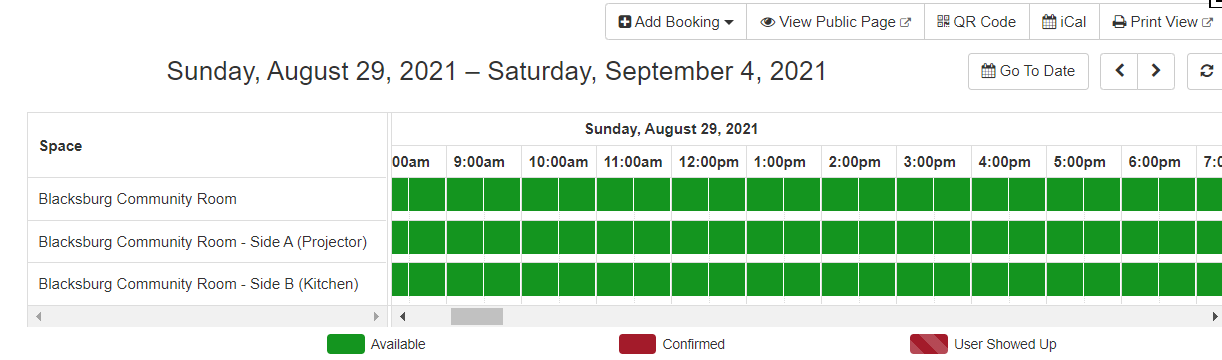The image size is (1222, 360).
Task: Select the Side A (Projector) room label
Action: [x=203, y=242]
